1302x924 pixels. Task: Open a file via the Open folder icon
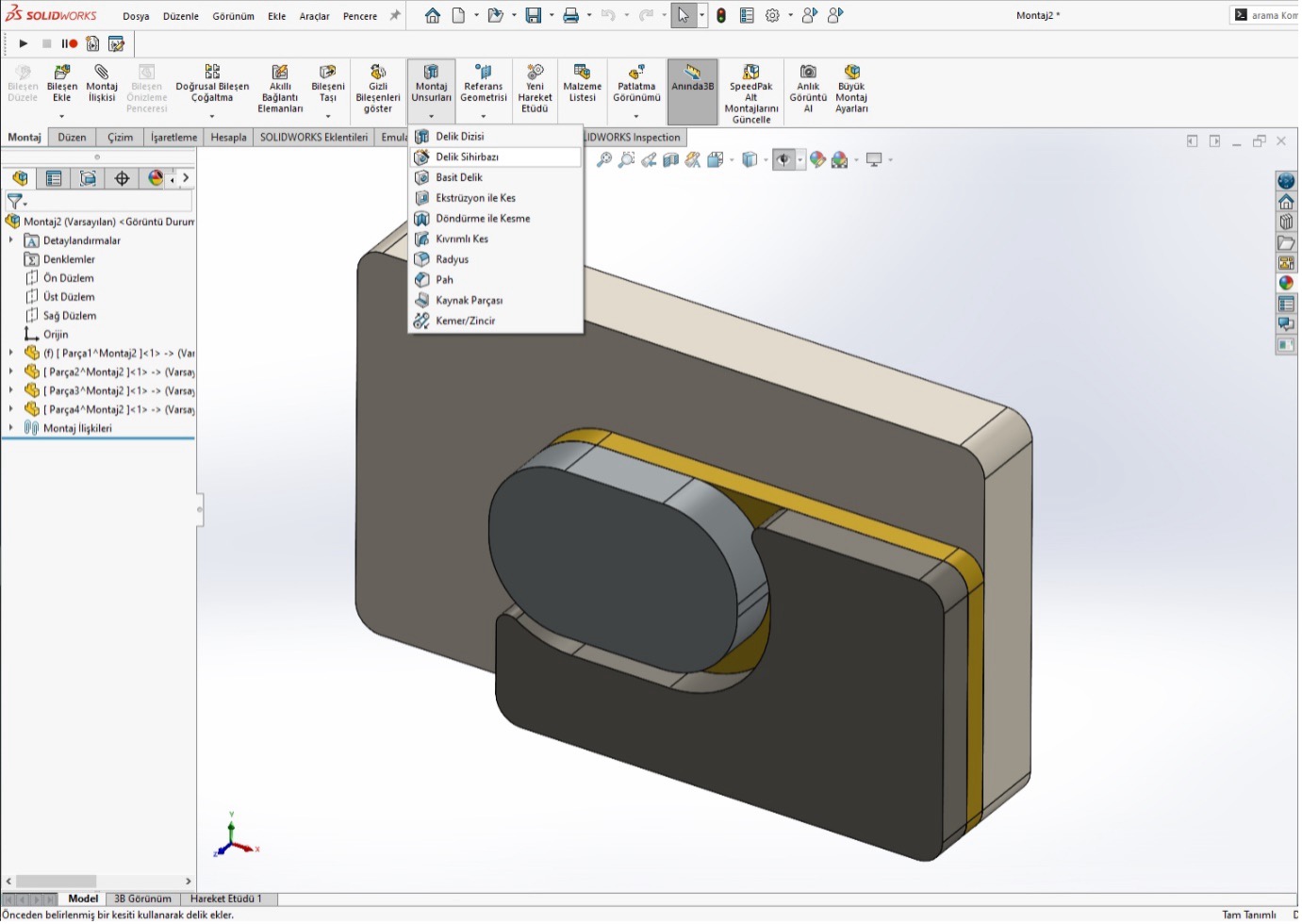(495, 16)
